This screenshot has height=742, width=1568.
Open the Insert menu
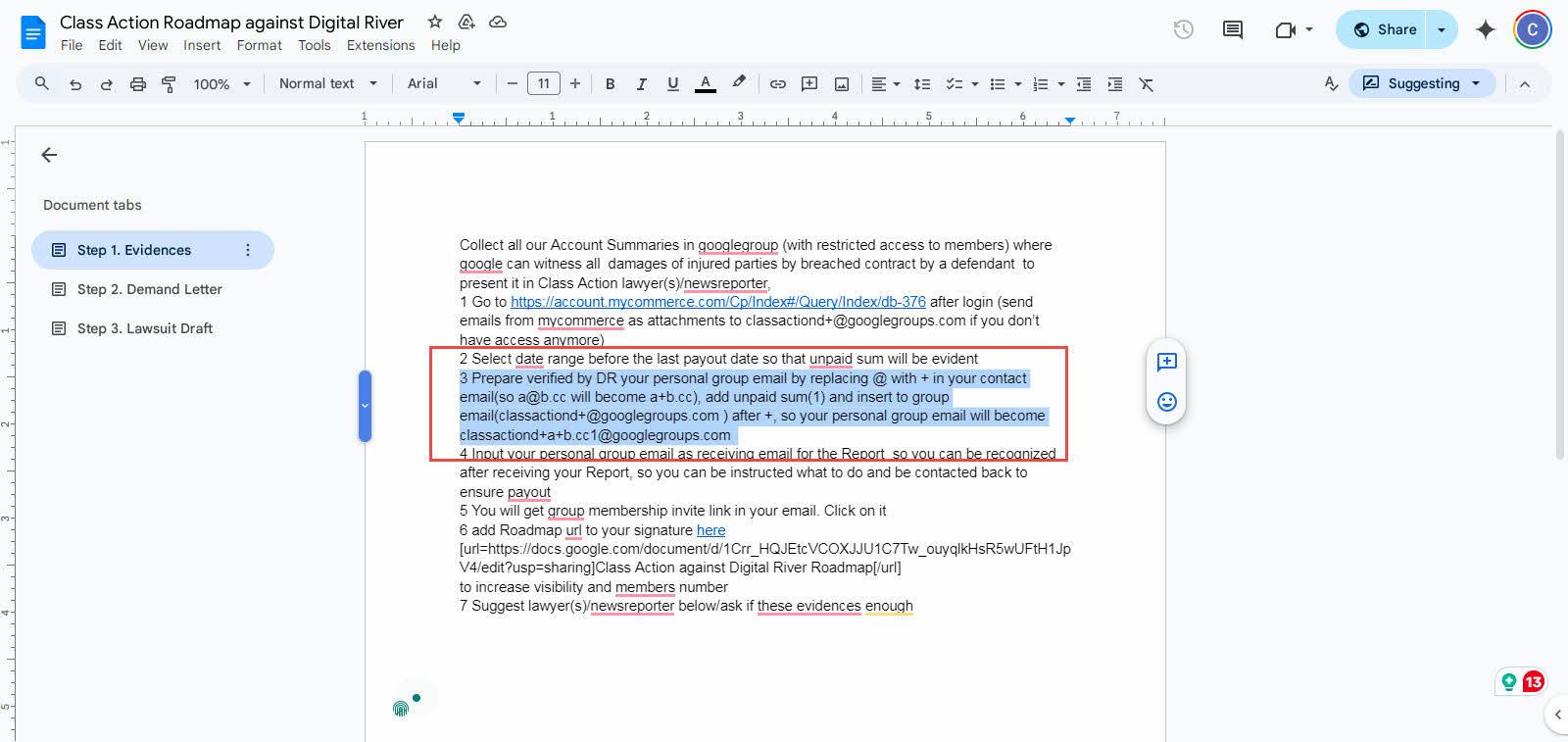pos(202,45)
